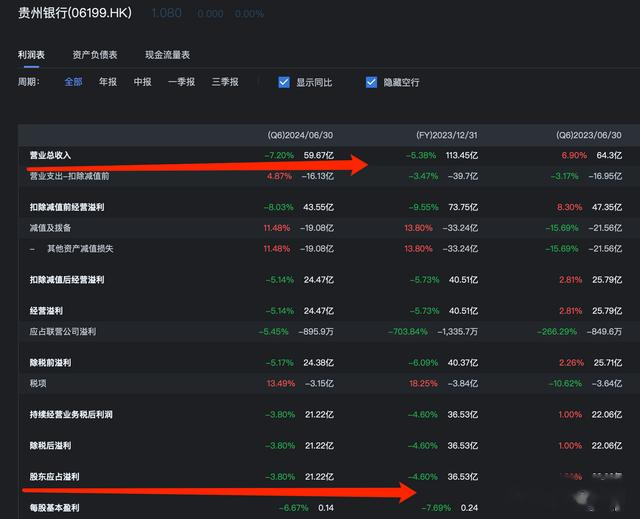
Task: Filter by 年报 period
Action: click(107, 82)
